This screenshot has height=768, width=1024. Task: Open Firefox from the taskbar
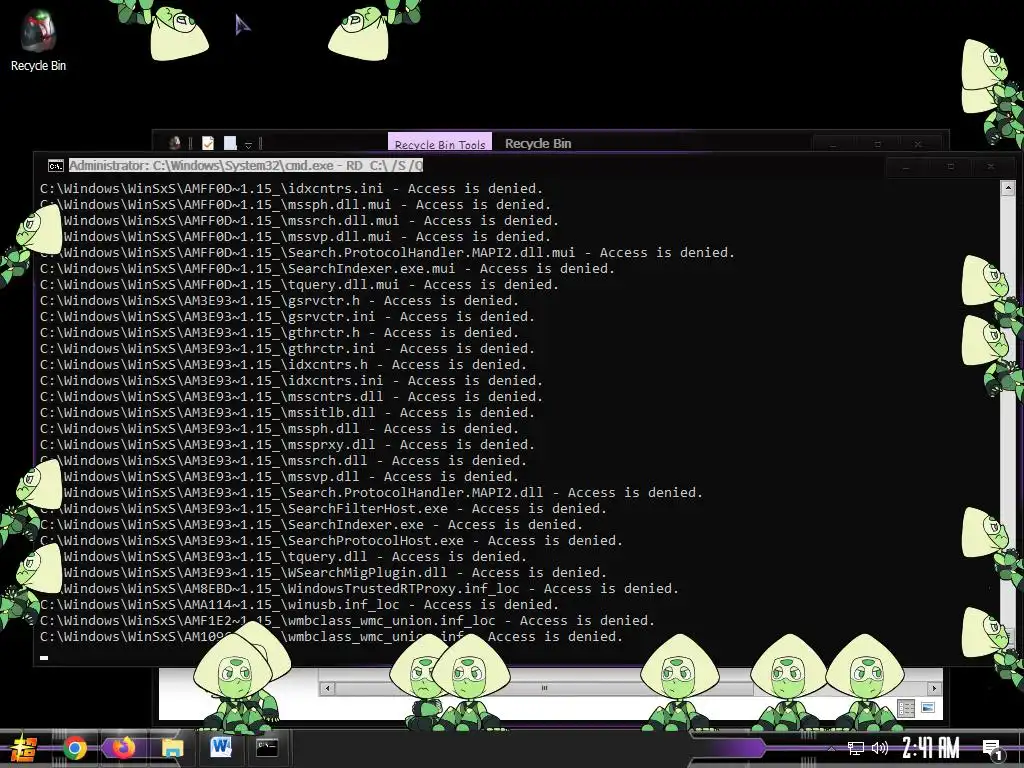point(123,748)
